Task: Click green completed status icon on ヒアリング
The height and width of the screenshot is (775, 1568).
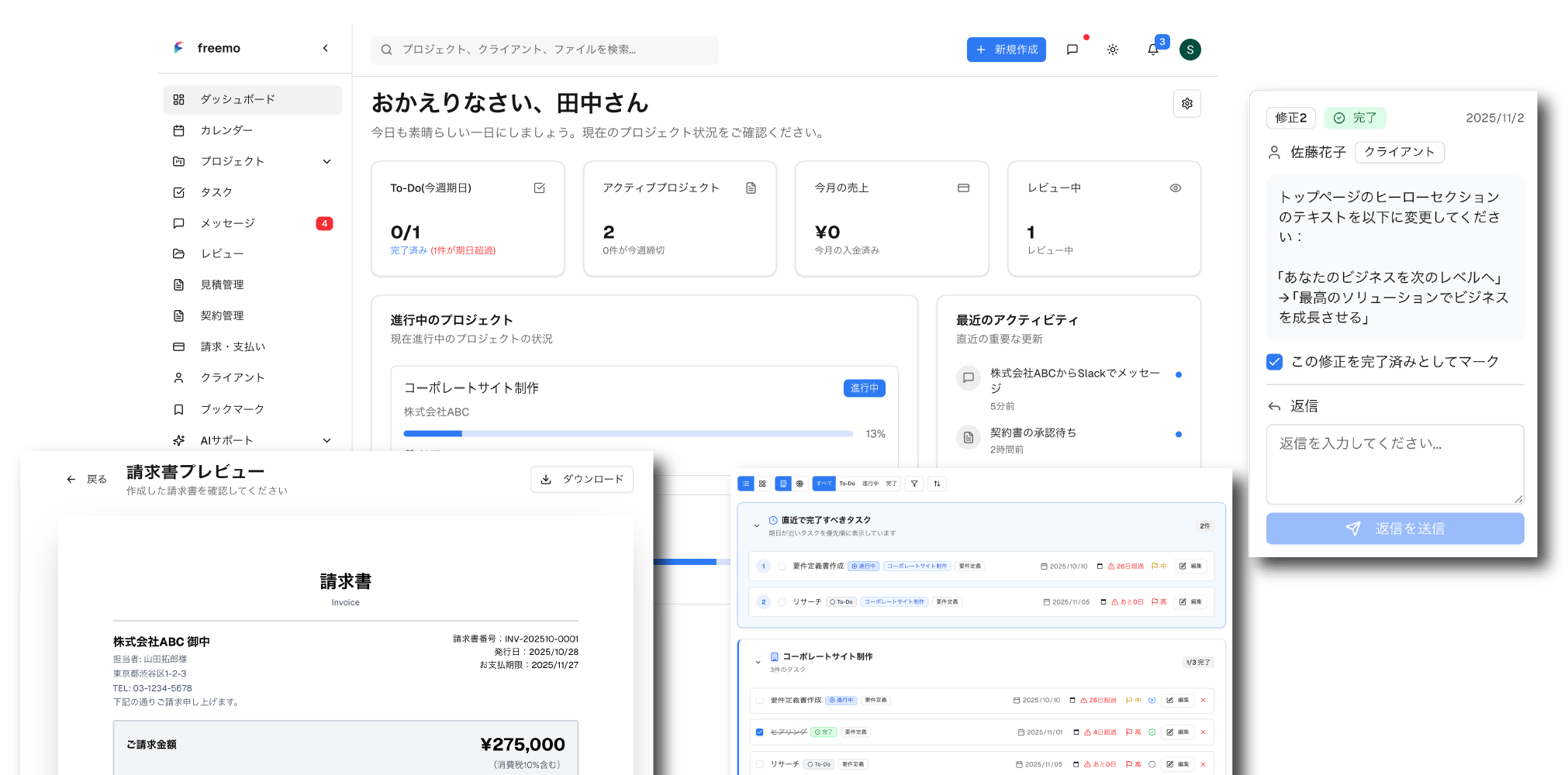Action: coord(1152,732)
